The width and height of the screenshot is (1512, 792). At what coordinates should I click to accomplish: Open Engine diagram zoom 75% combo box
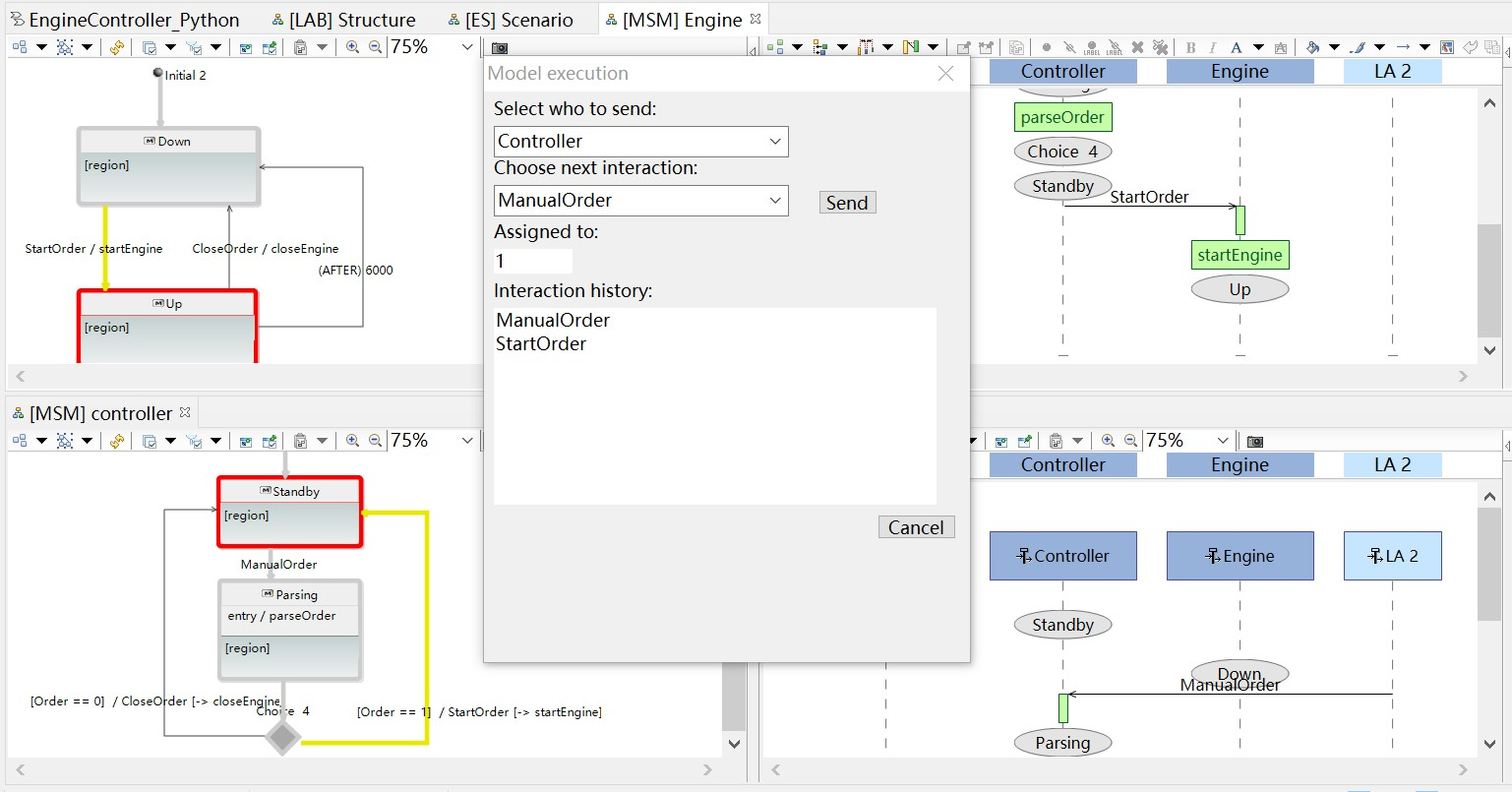(434, 47)
